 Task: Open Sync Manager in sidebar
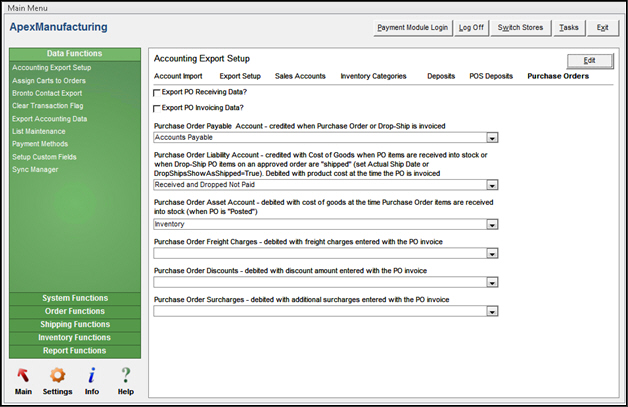click(x=36, y=170)
